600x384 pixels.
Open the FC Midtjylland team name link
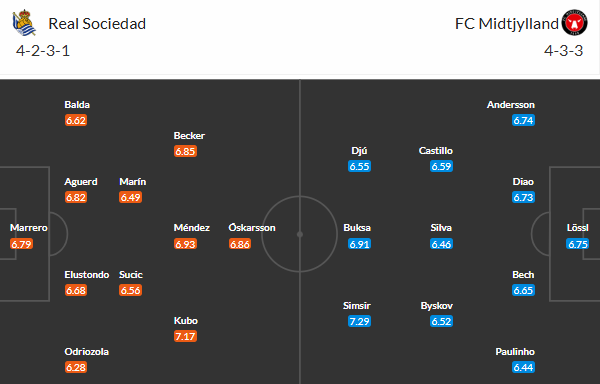point(507,24)
